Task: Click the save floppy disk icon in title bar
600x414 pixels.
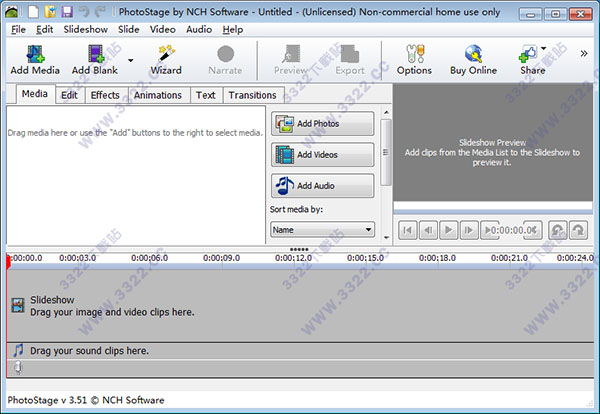Action: tap(67, 11)
